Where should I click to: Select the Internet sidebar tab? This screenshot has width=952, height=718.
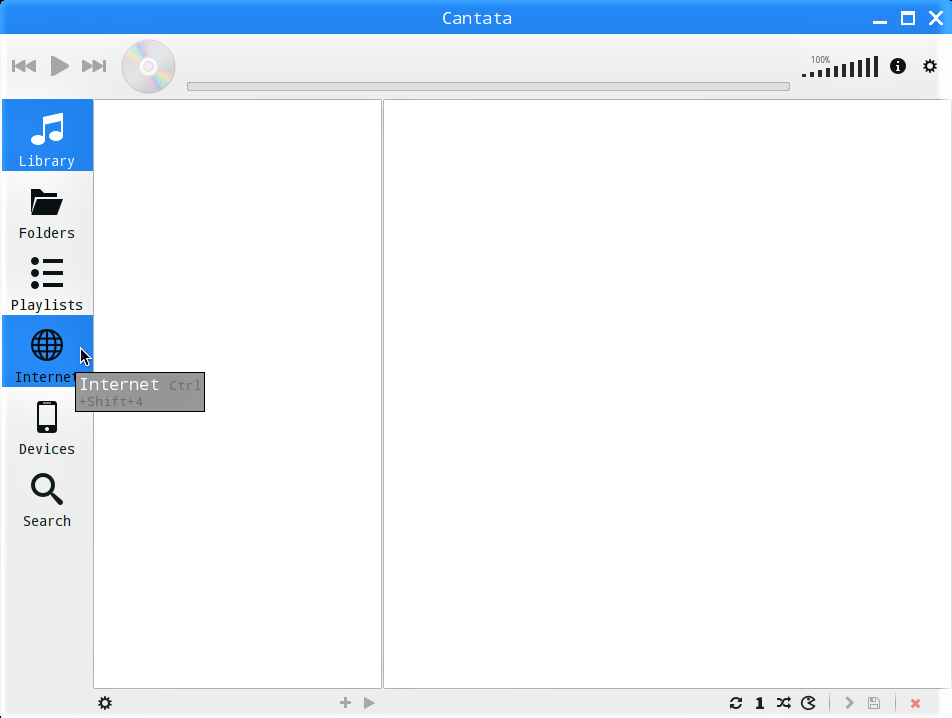(x=47, y=351)
